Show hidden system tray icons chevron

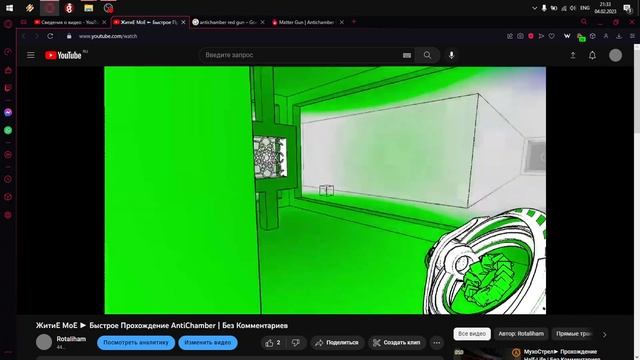click(x=534, y=8)
